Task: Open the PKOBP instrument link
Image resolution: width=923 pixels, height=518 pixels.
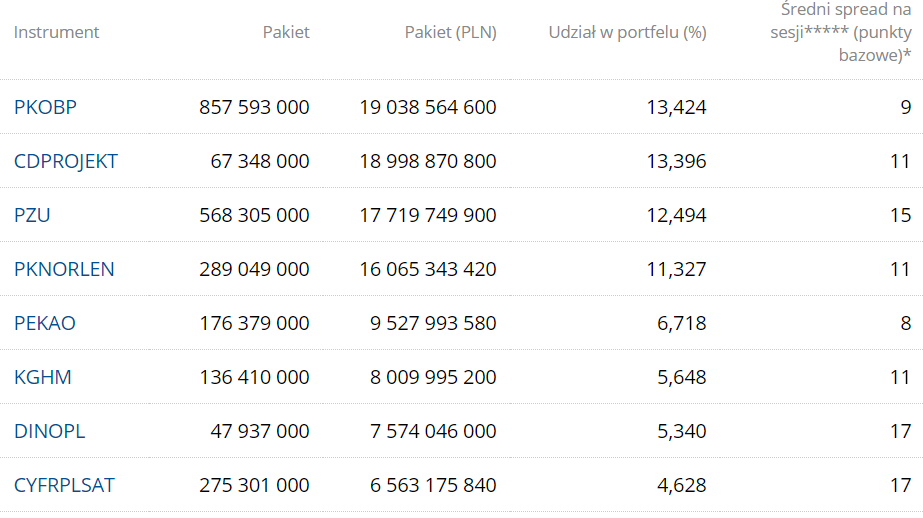Action: [x=45, y=107]
